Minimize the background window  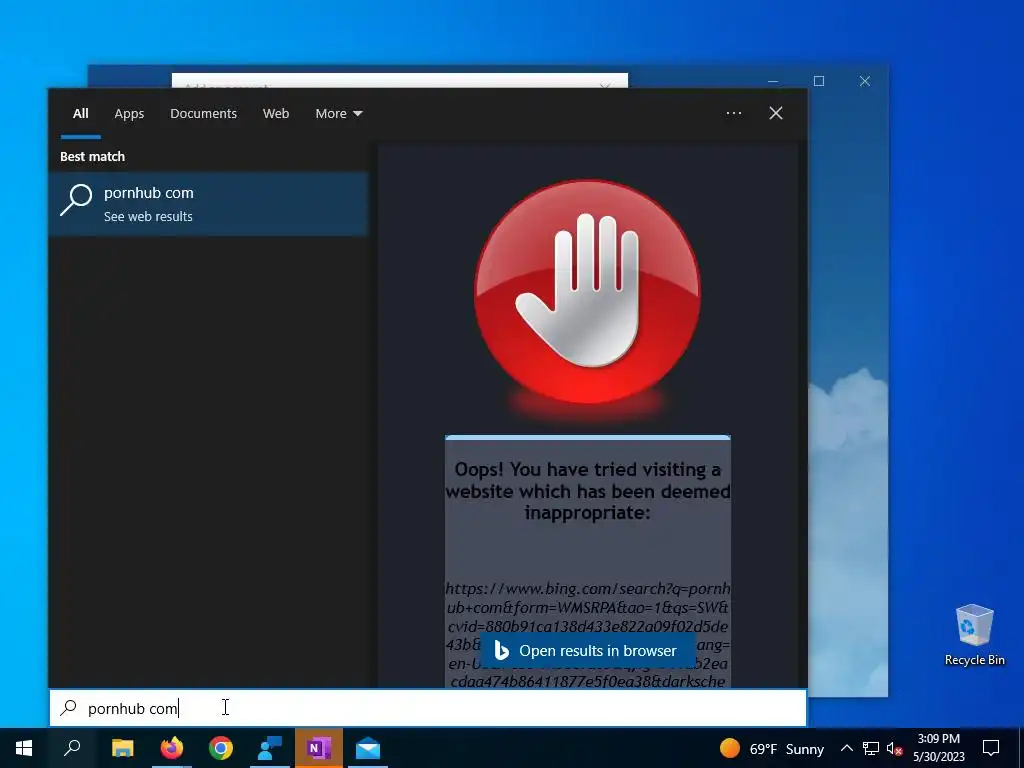coord(773,81)
